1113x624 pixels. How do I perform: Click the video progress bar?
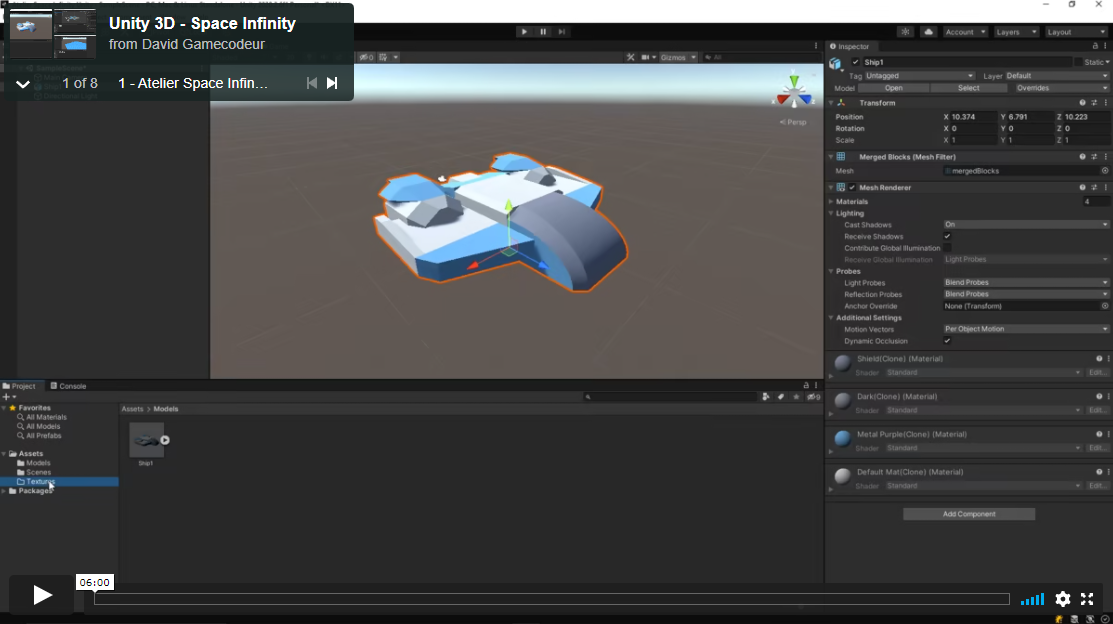click(x=551, y=599)
